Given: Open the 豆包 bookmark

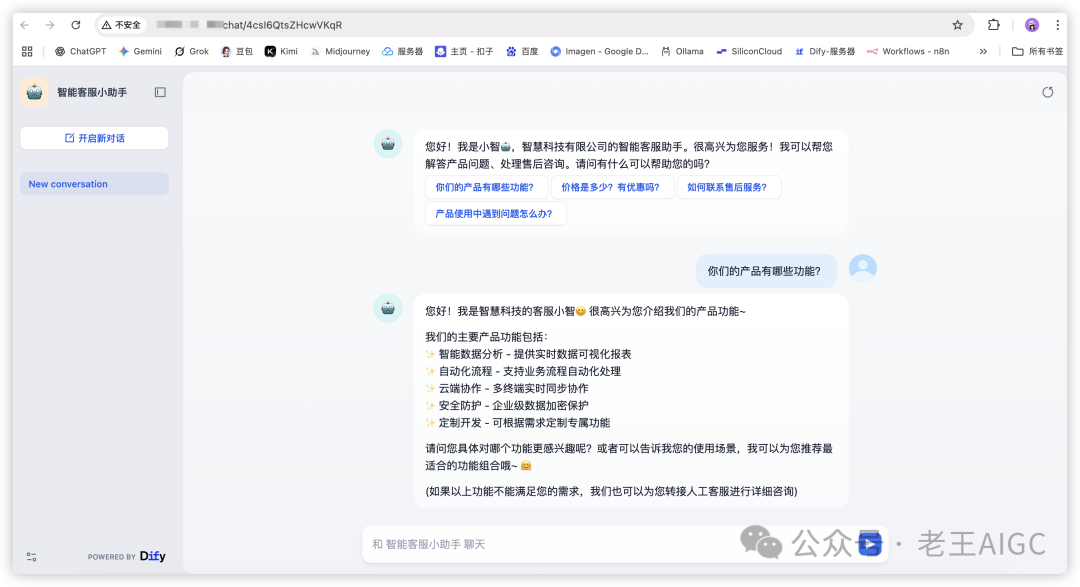Looking at the screenshot, I should point(236,51).
